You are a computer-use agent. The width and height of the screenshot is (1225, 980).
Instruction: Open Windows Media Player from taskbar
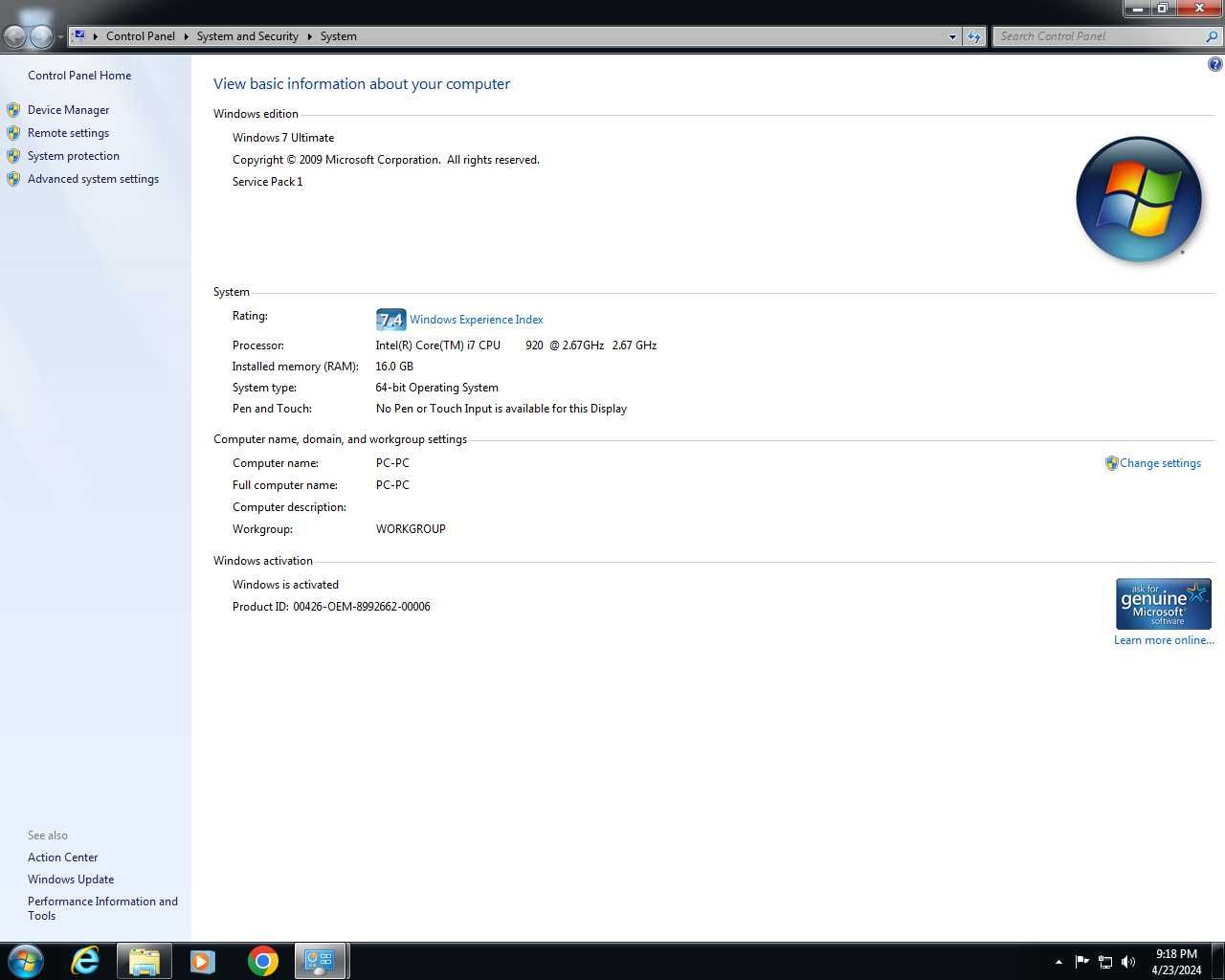point(202,961)
